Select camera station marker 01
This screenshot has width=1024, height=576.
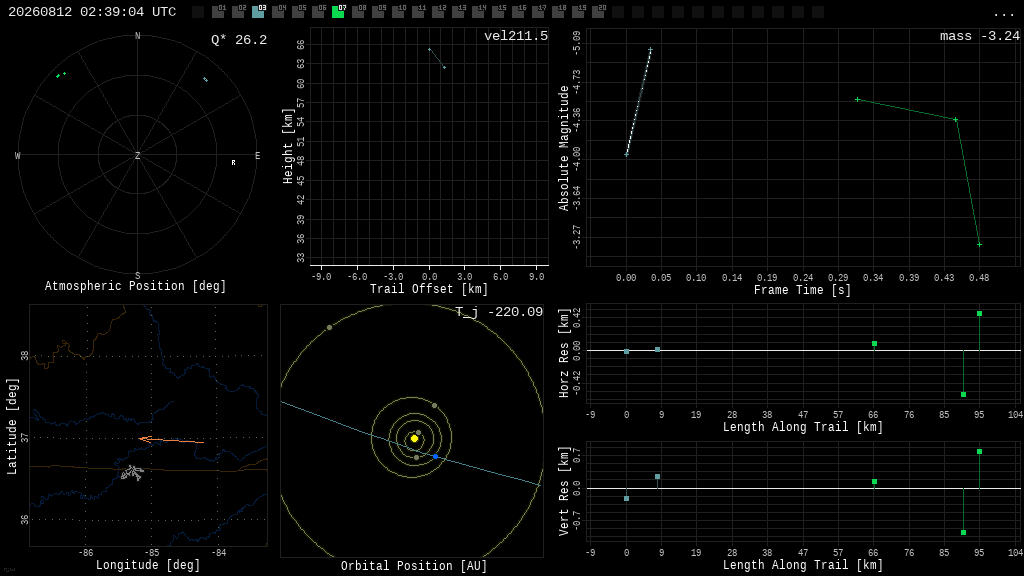[x=218, y=11]
